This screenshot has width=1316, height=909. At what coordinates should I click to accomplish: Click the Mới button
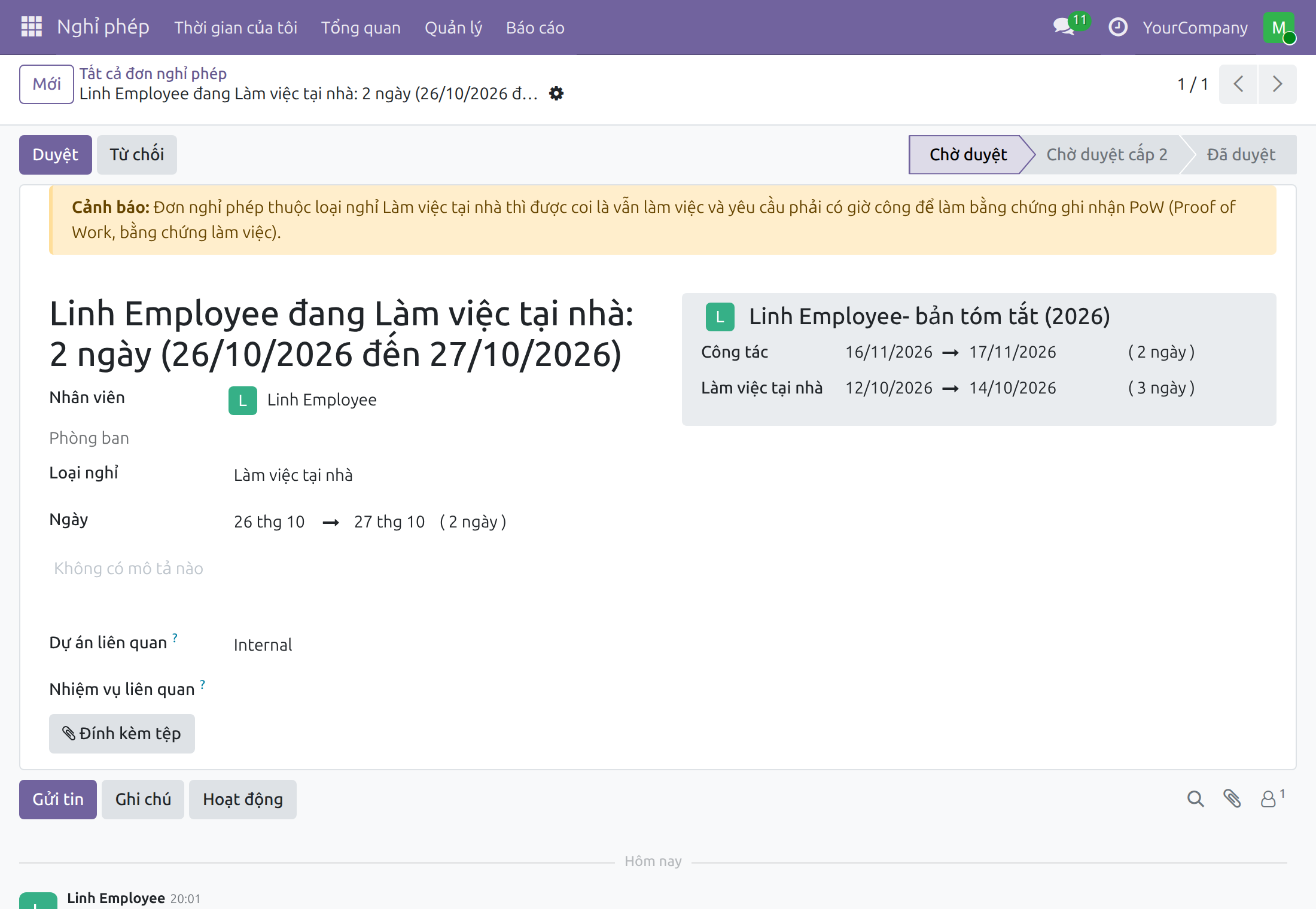point(47,84)
